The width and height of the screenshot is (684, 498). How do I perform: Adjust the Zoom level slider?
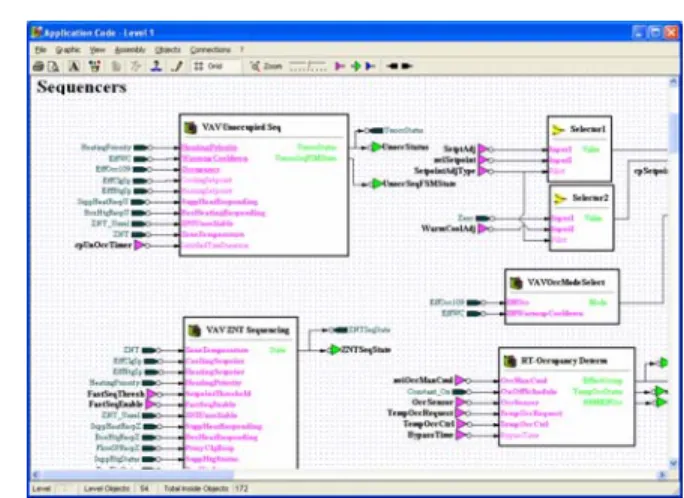click(308, 66)
